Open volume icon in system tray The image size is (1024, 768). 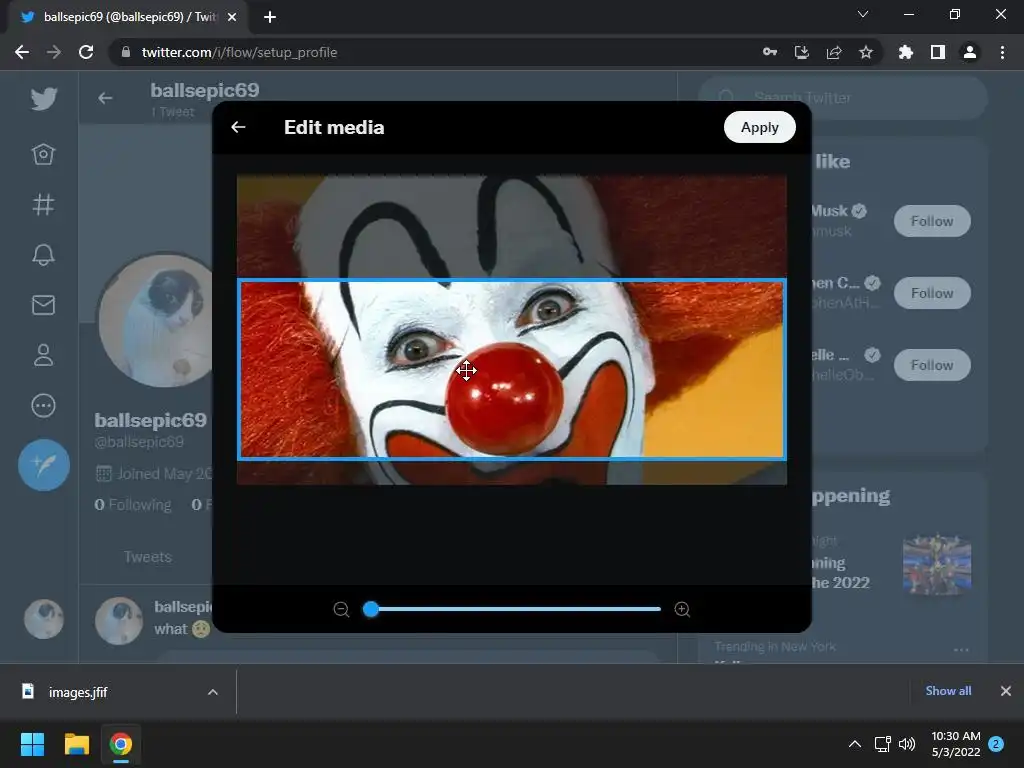pyautogui.click(x=907, y=744)
